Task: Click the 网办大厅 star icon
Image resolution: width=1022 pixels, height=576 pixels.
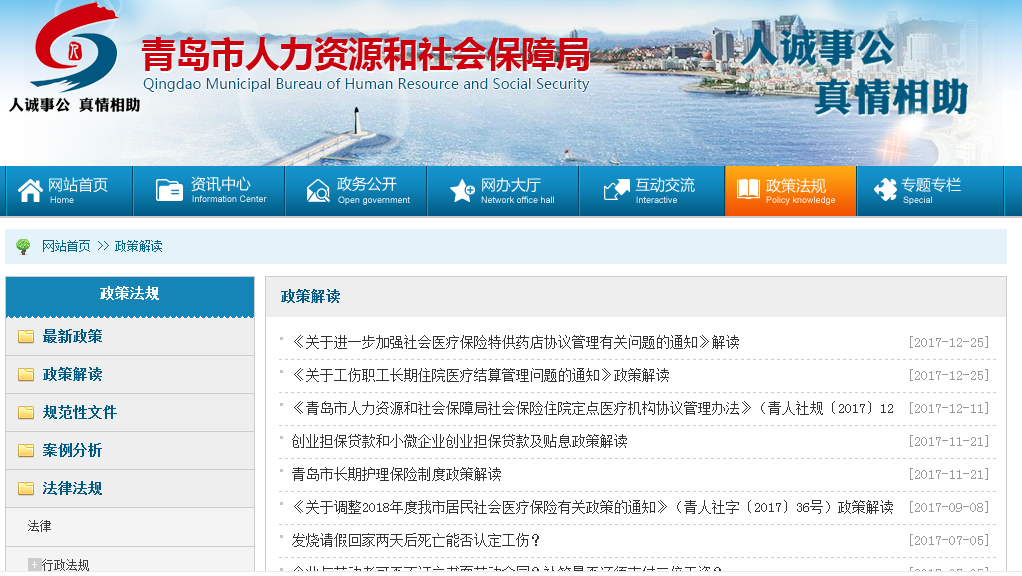Action: coord(462,191)
